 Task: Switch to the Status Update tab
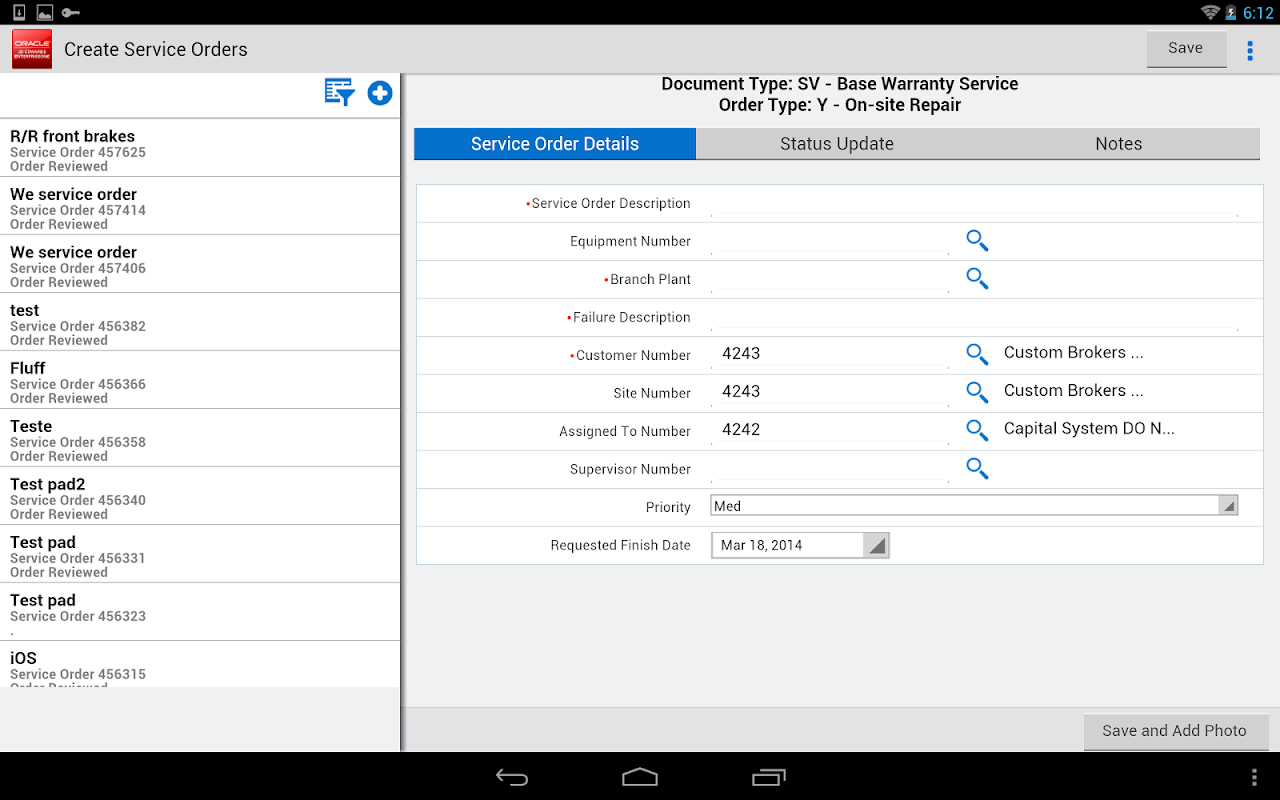pos(837,144)
